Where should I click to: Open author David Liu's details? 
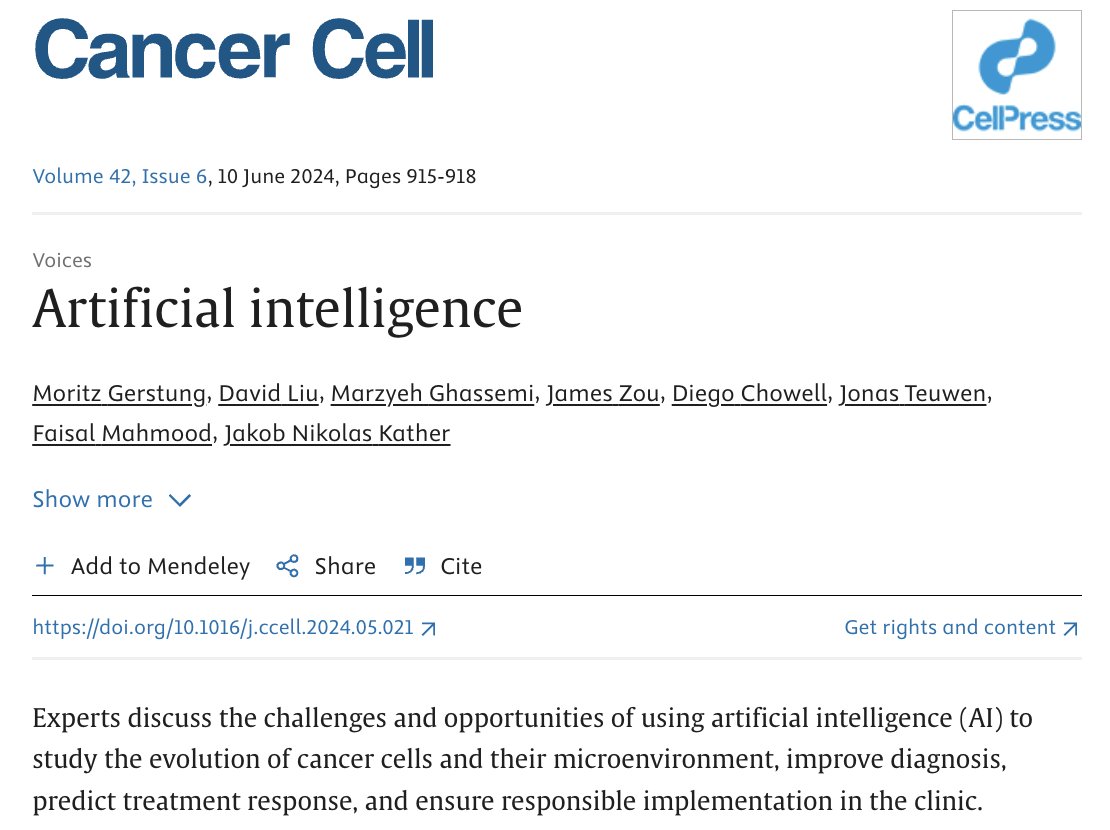pyautogui.click(x=268, y=393)
